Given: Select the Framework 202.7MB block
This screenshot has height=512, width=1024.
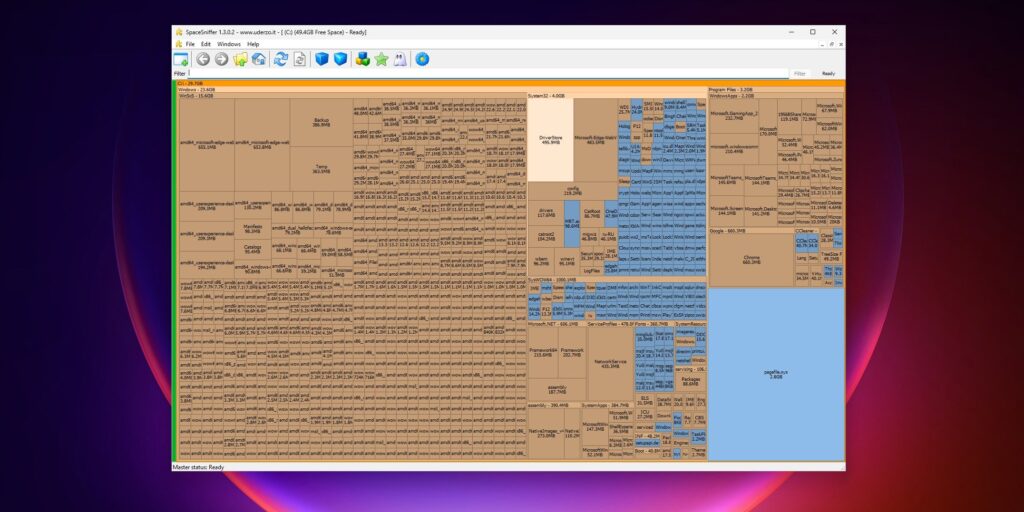Looking at the screenshot, I should 572,353.
